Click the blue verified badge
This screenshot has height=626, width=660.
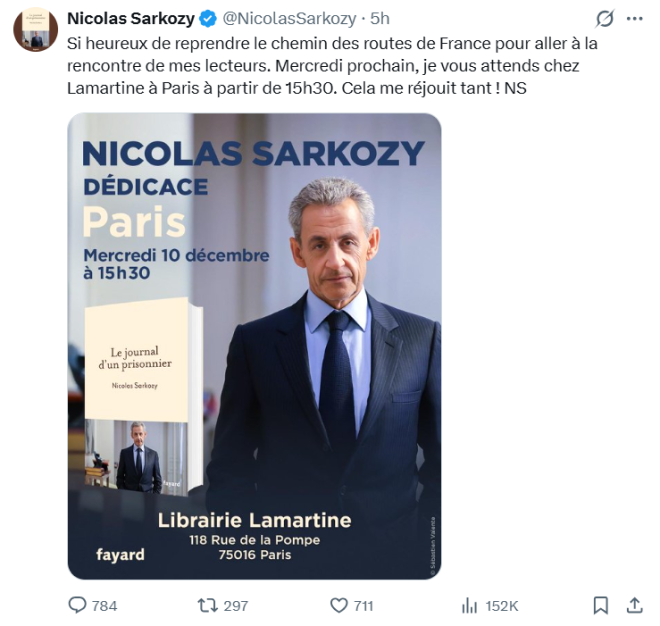(209, 18)
